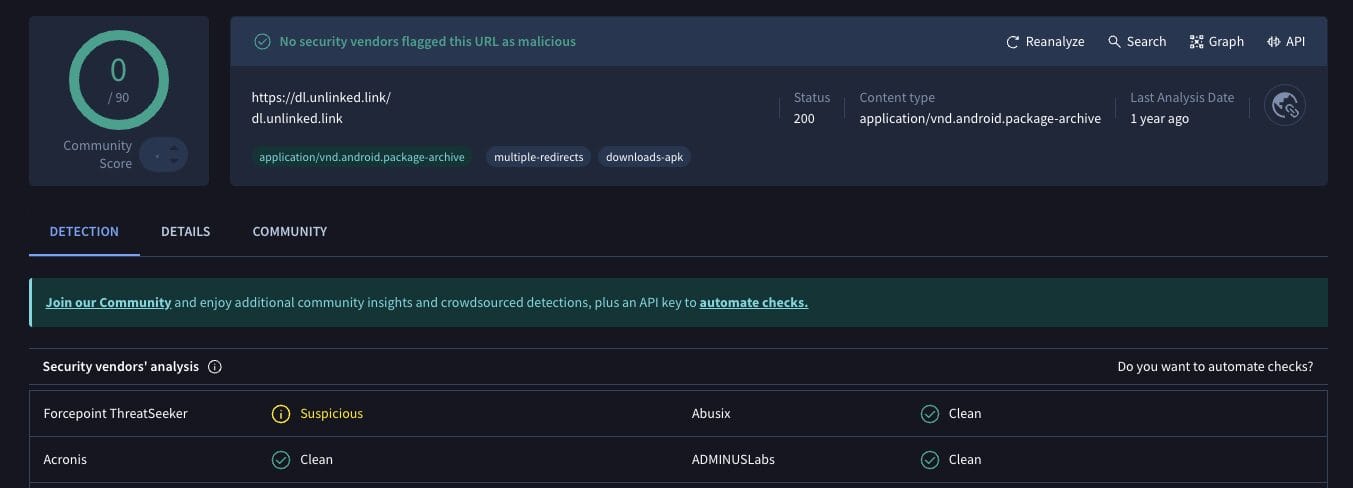Click the info icon beside Security vendors' analysis

[x=214, y=367]
